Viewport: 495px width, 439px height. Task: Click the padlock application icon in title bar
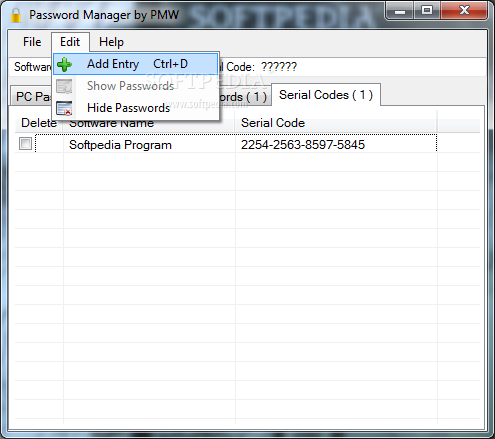pos(16,15)
